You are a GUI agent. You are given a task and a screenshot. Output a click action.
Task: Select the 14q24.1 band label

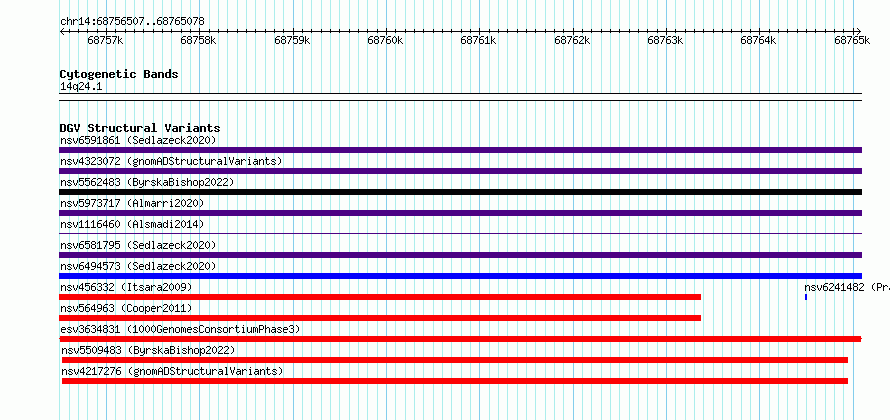click(81, 87)
